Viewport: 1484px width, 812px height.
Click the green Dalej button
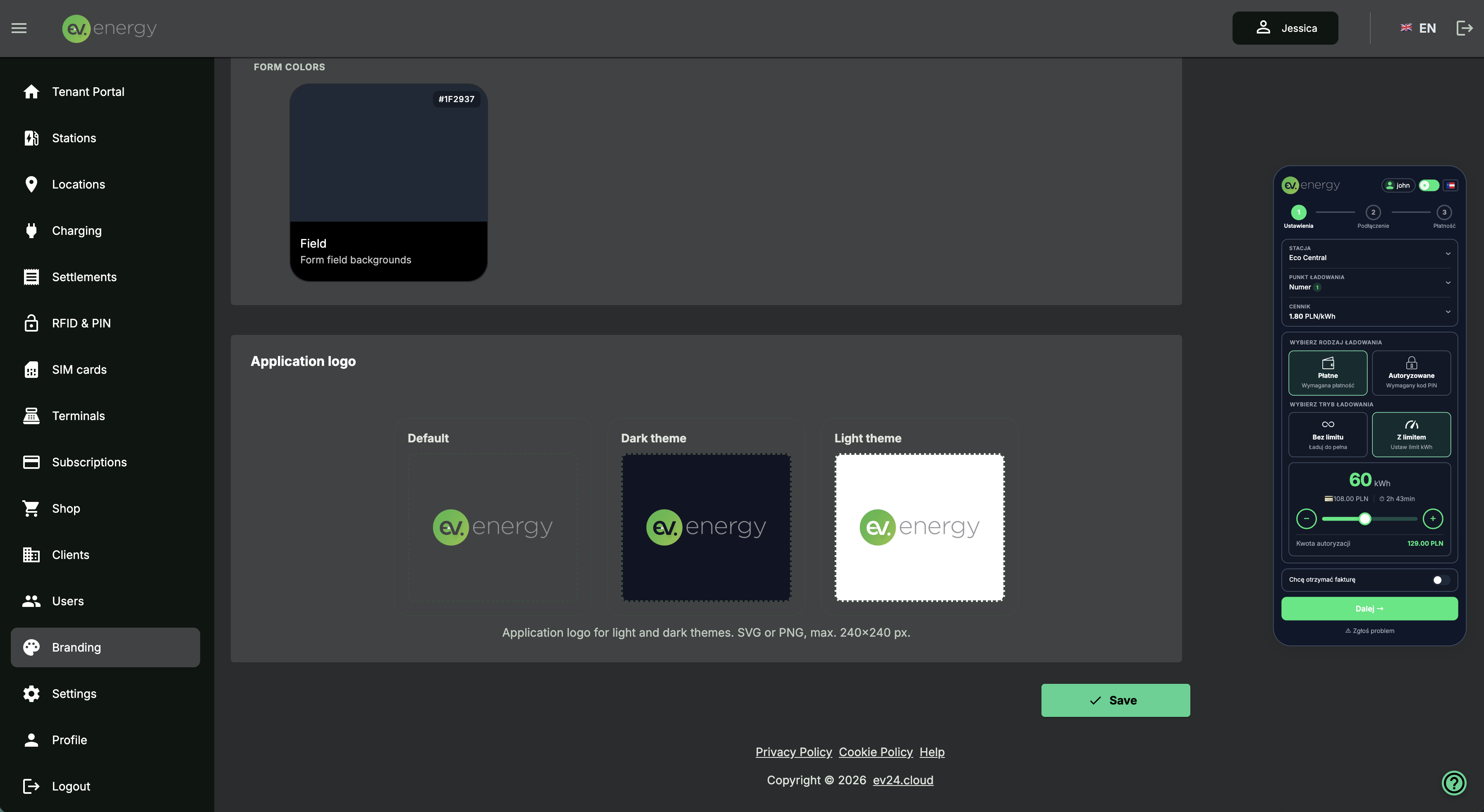click(x=1369, y=609)
